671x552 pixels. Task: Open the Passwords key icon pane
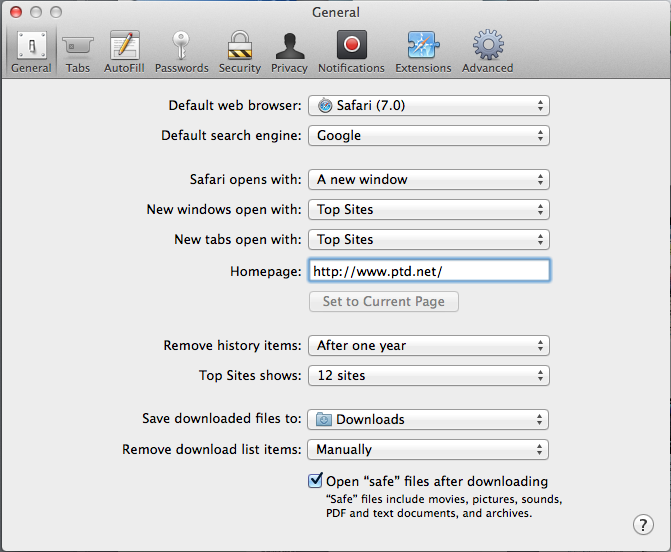181,52
